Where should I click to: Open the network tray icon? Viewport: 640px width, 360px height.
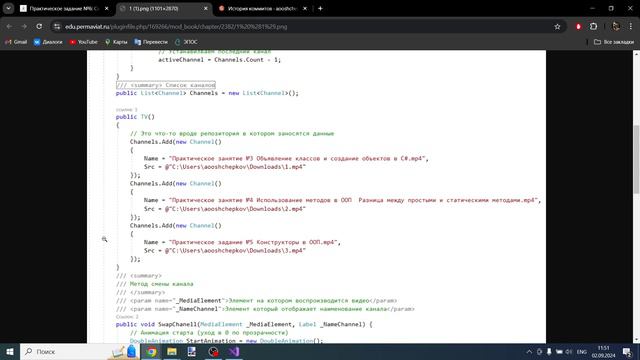pos(559,351)
